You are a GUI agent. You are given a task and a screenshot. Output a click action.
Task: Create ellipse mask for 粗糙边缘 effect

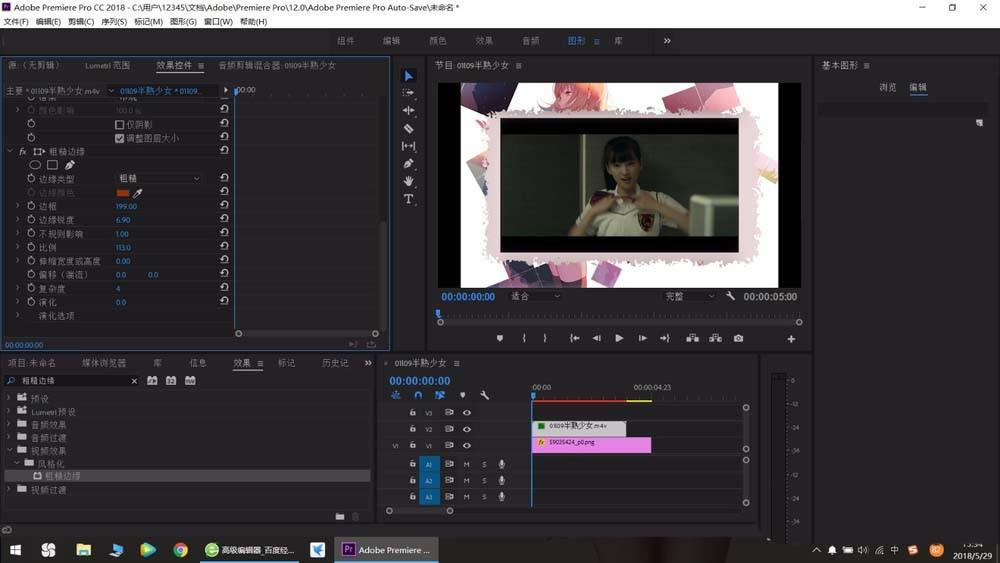[35, 165]
